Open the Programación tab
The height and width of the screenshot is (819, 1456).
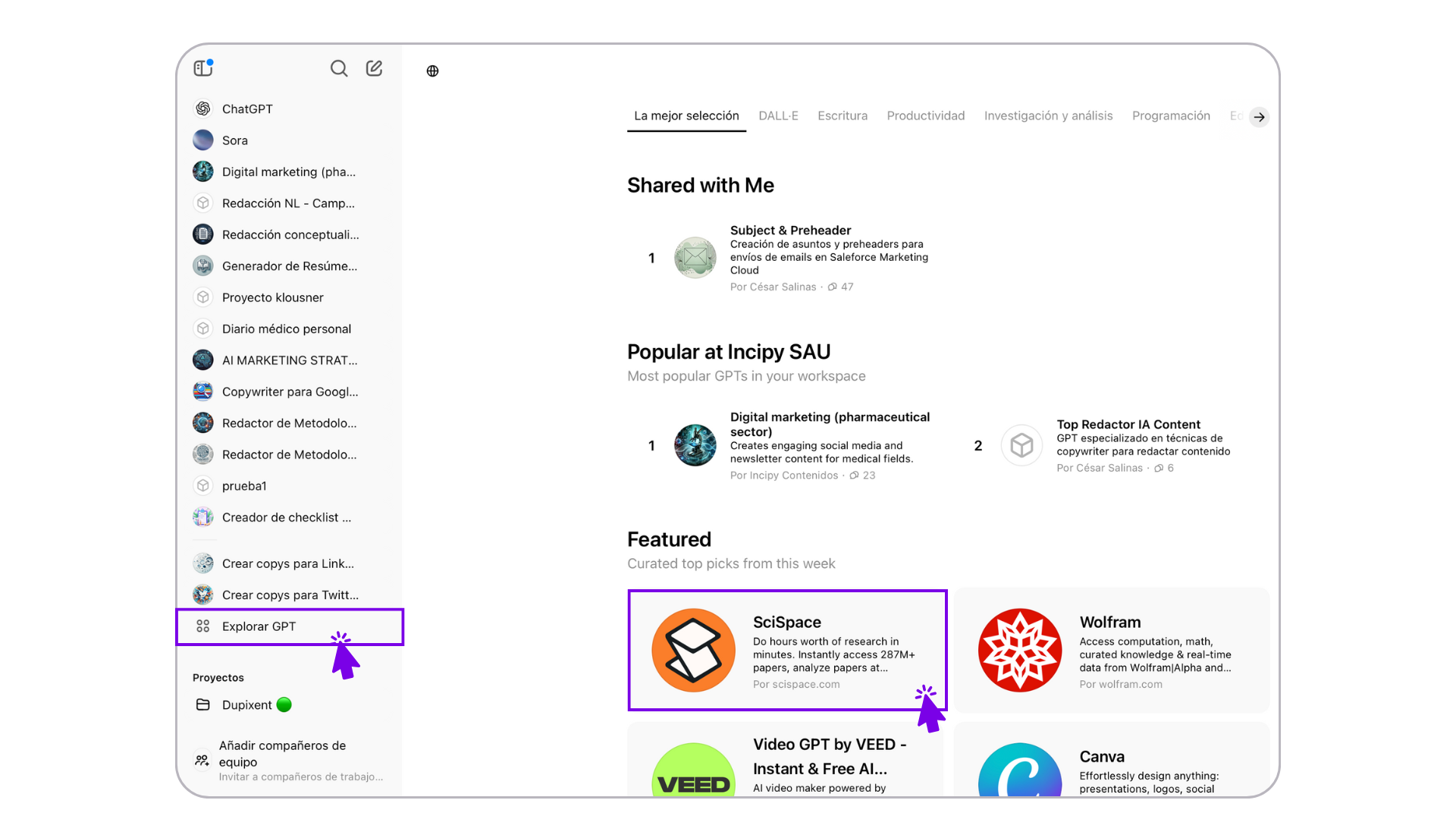click(x=1171, y=116)
